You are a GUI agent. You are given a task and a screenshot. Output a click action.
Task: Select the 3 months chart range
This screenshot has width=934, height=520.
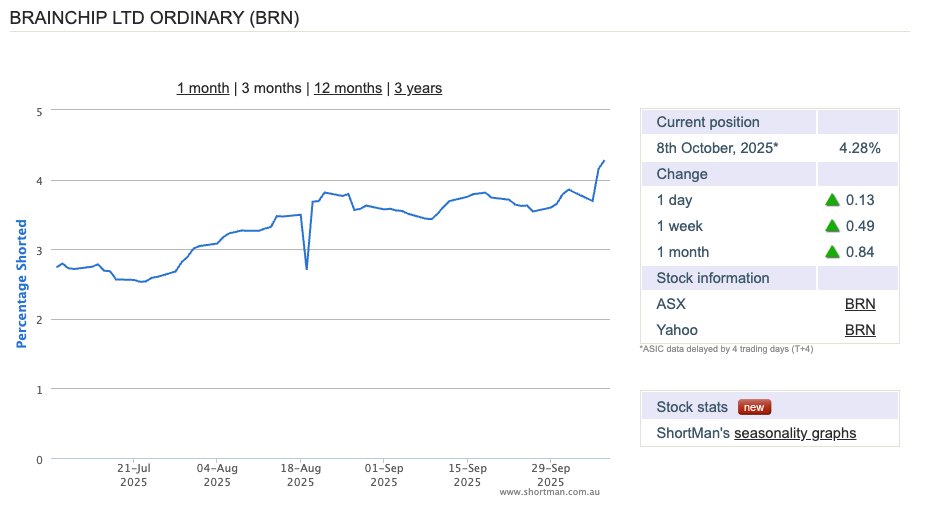pyautogui.click(x=271, y=88)
